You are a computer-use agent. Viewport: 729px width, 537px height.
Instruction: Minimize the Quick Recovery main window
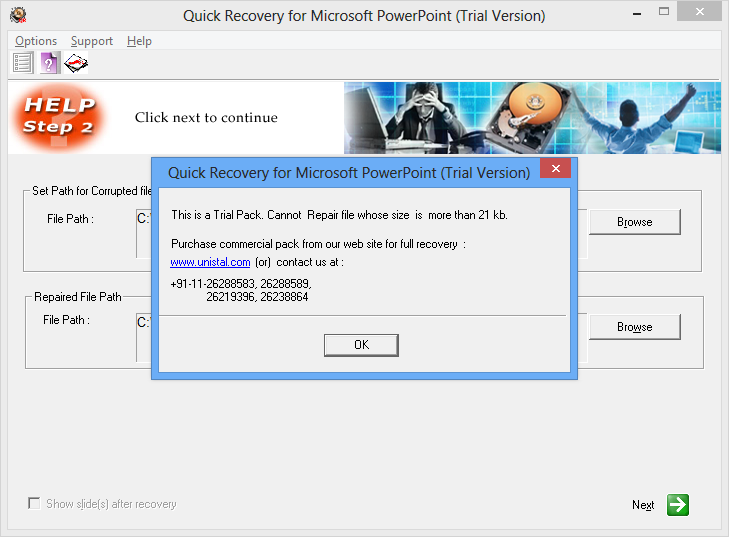[637, 13]
